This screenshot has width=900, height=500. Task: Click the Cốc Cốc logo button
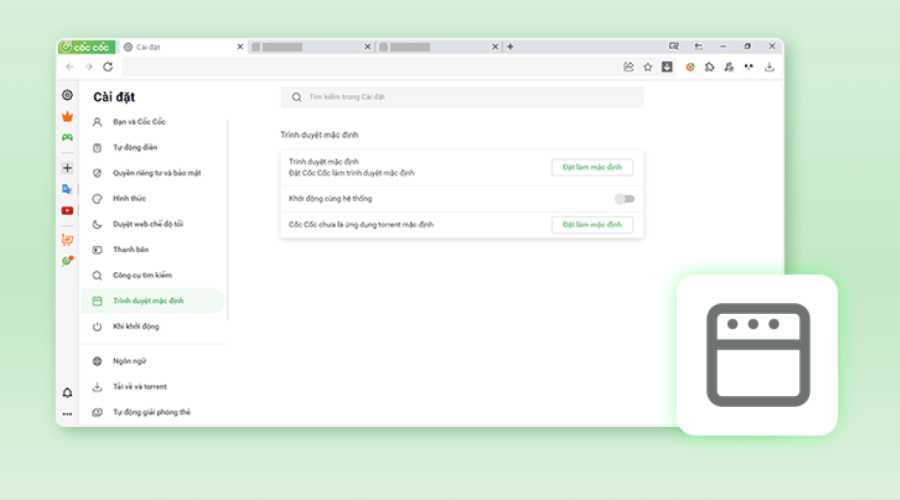coord(86,46)
